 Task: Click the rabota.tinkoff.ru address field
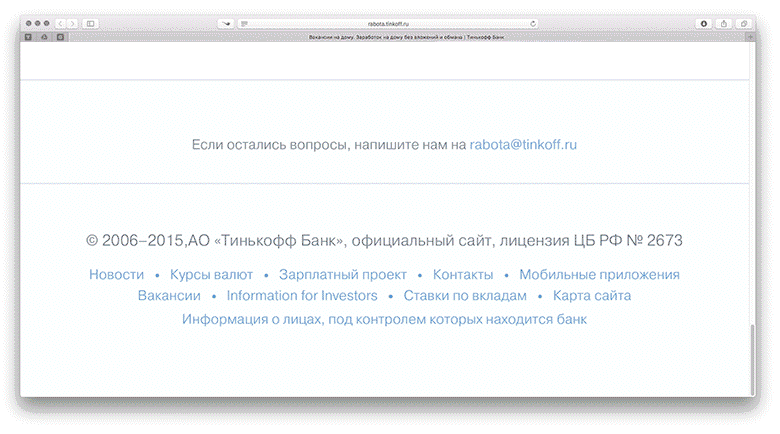(x=388, y=23)
